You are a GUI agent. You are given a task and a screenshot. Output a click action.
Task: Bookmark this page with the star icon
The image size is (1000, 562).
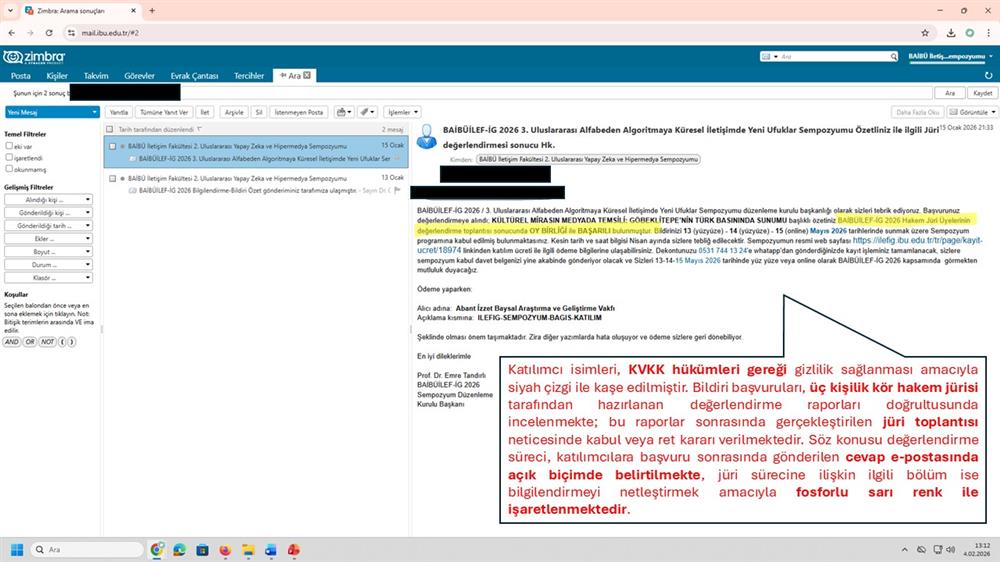[923, 32]
